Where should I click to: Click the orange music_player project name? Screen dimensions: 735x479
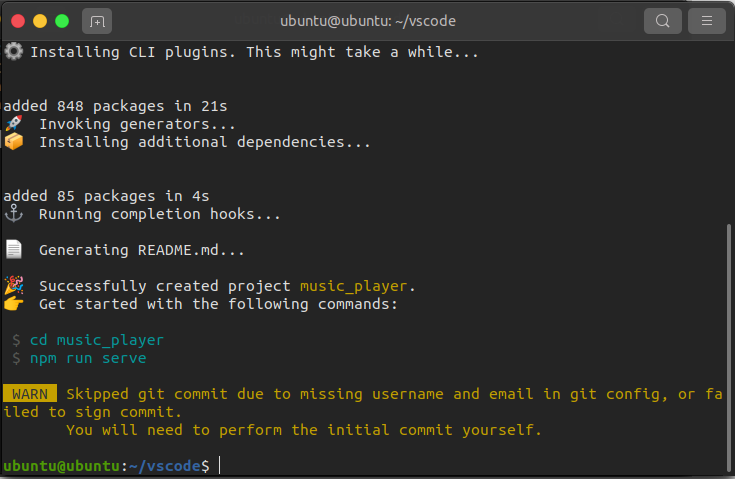pos(354,286)
